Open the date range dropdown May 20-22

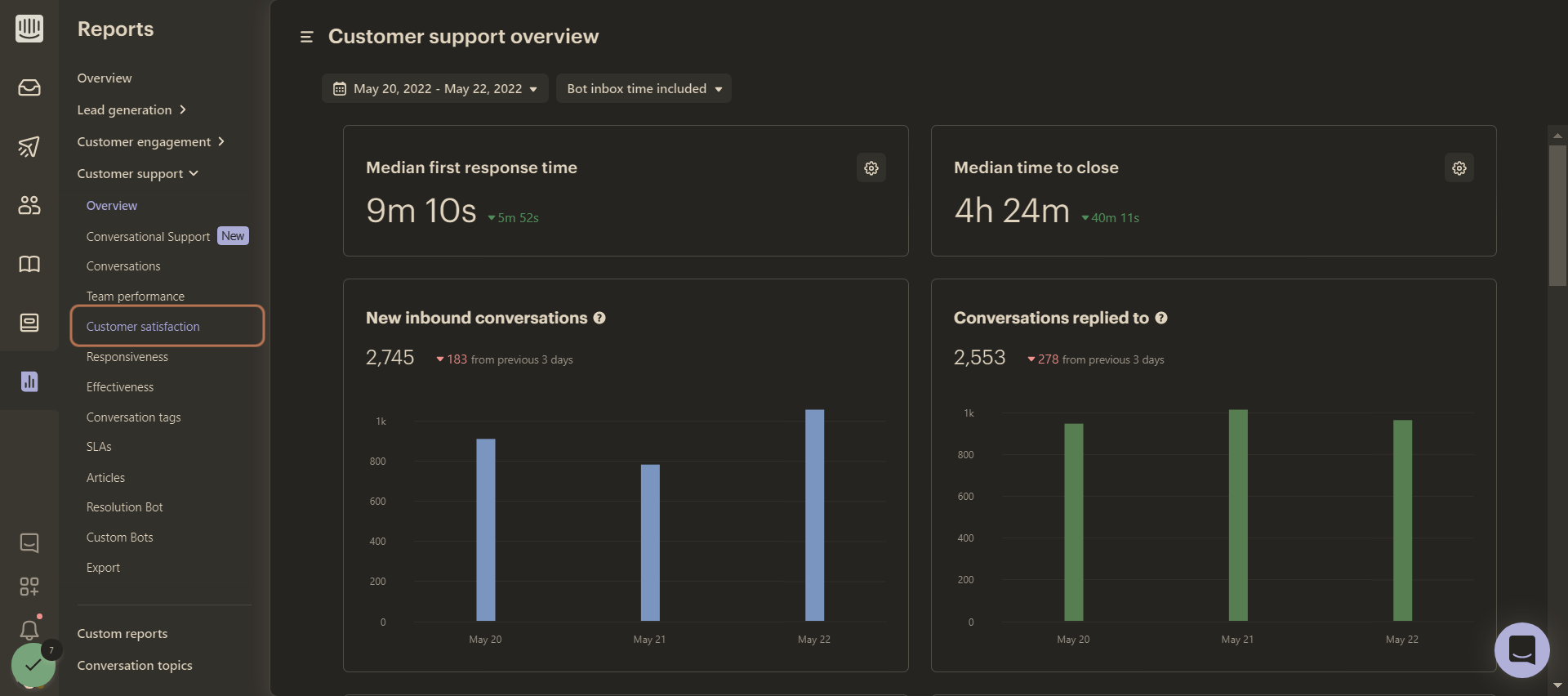(435, 88)
